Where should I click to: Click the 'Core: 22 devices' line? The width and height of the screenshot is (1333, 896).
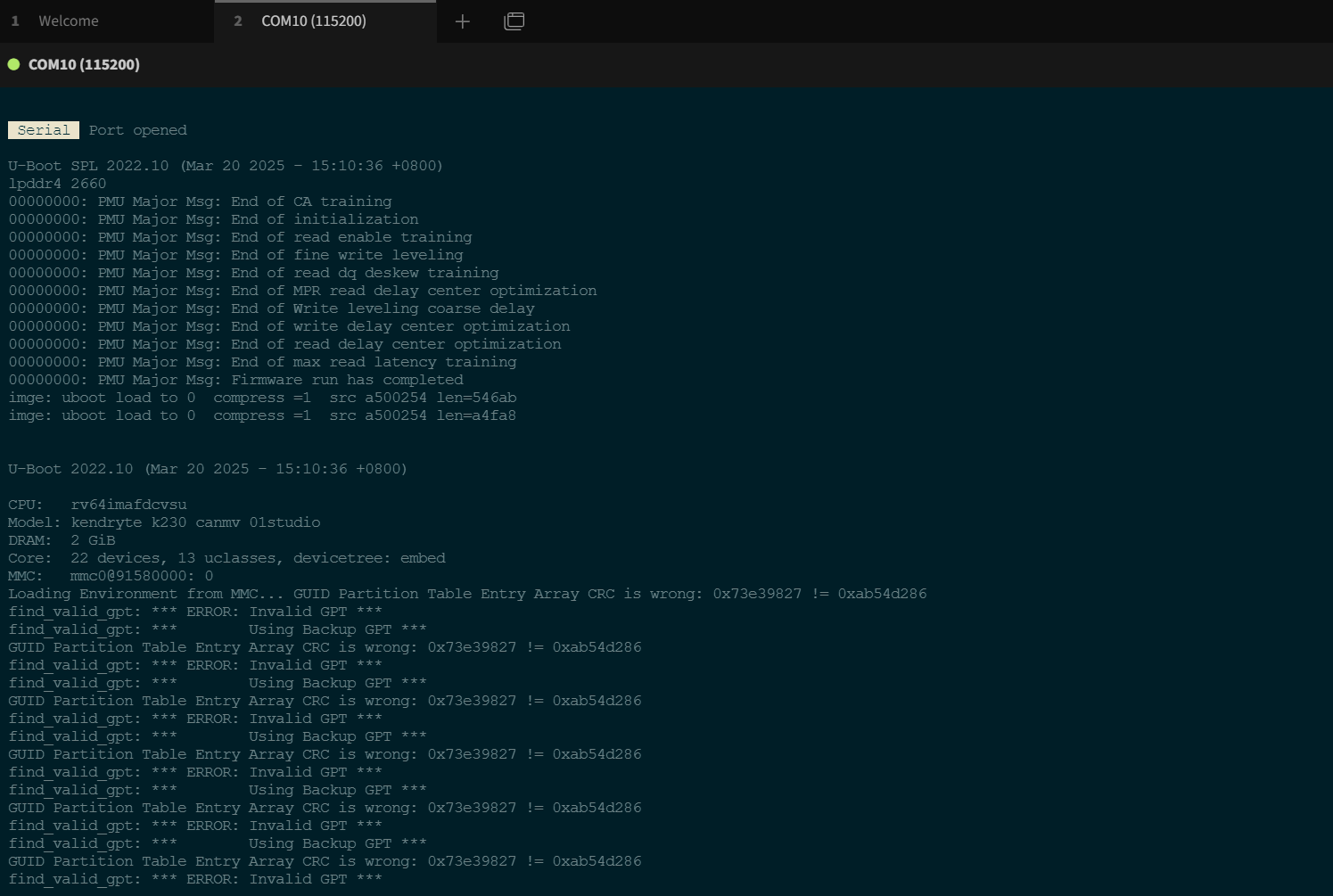[x=226, y=558]
